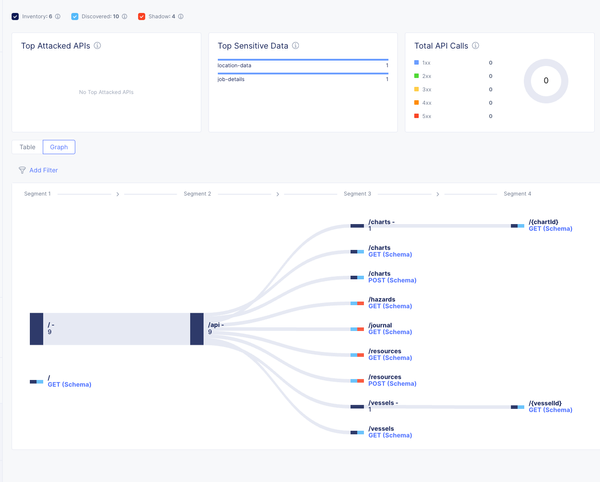
Task: Open GET (Schema) link under /hazards
Action: 390,307
